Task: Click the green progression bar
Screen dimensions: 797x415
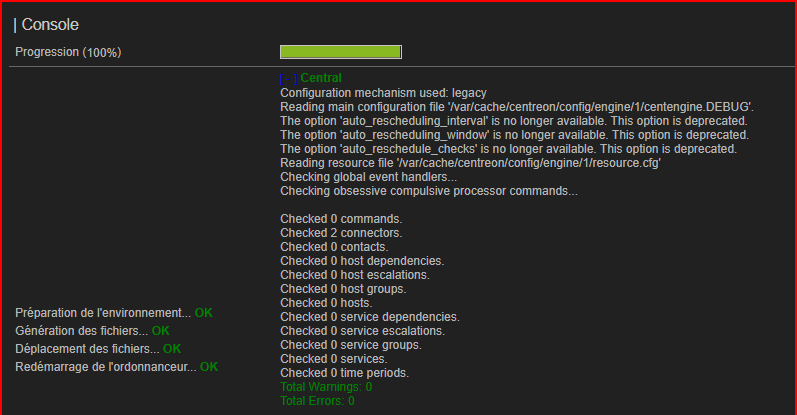Action: [341, 52]
